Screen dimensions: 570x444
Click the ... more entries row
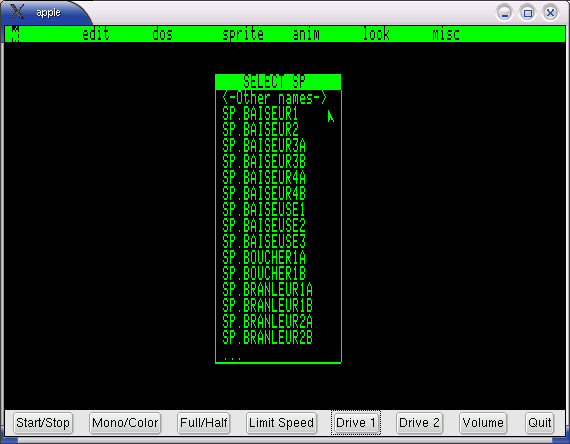coord(232,358)
